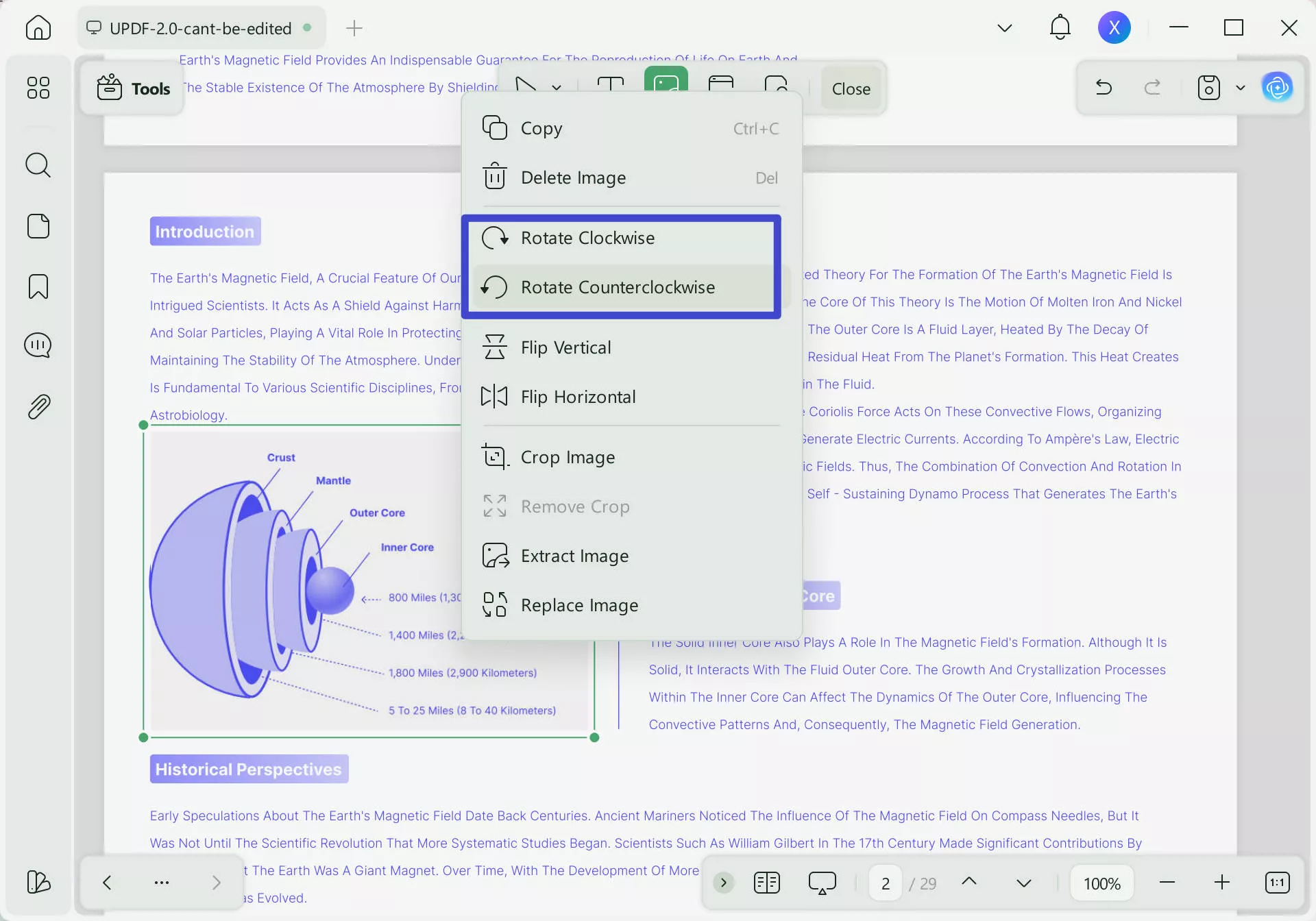Expand the save options dropdown arrow

(1240, 88)
